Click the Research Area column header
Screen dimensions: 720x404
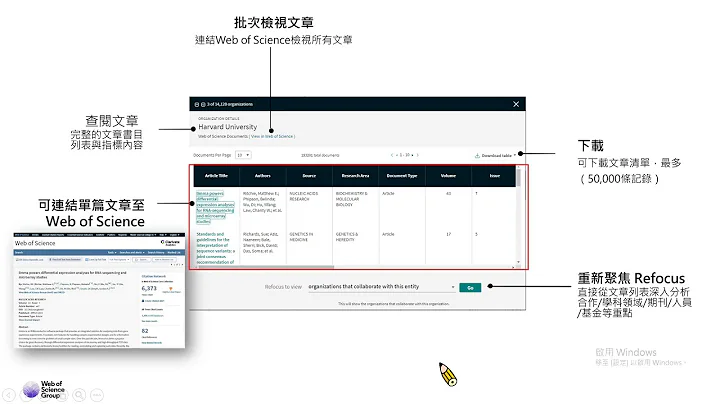click(x=355, y=176)
